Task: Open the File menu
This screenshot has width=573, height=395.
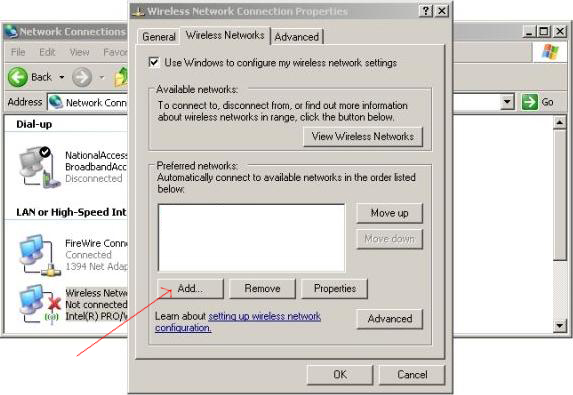Action: point(18,52)
